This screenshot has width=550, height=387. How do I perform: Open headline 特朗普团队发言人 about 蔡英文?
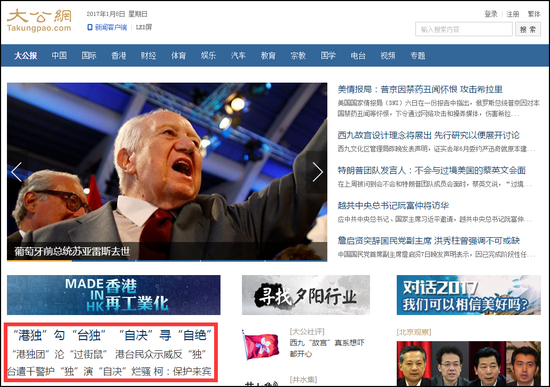pyautogui.click(x=432, y=171)
